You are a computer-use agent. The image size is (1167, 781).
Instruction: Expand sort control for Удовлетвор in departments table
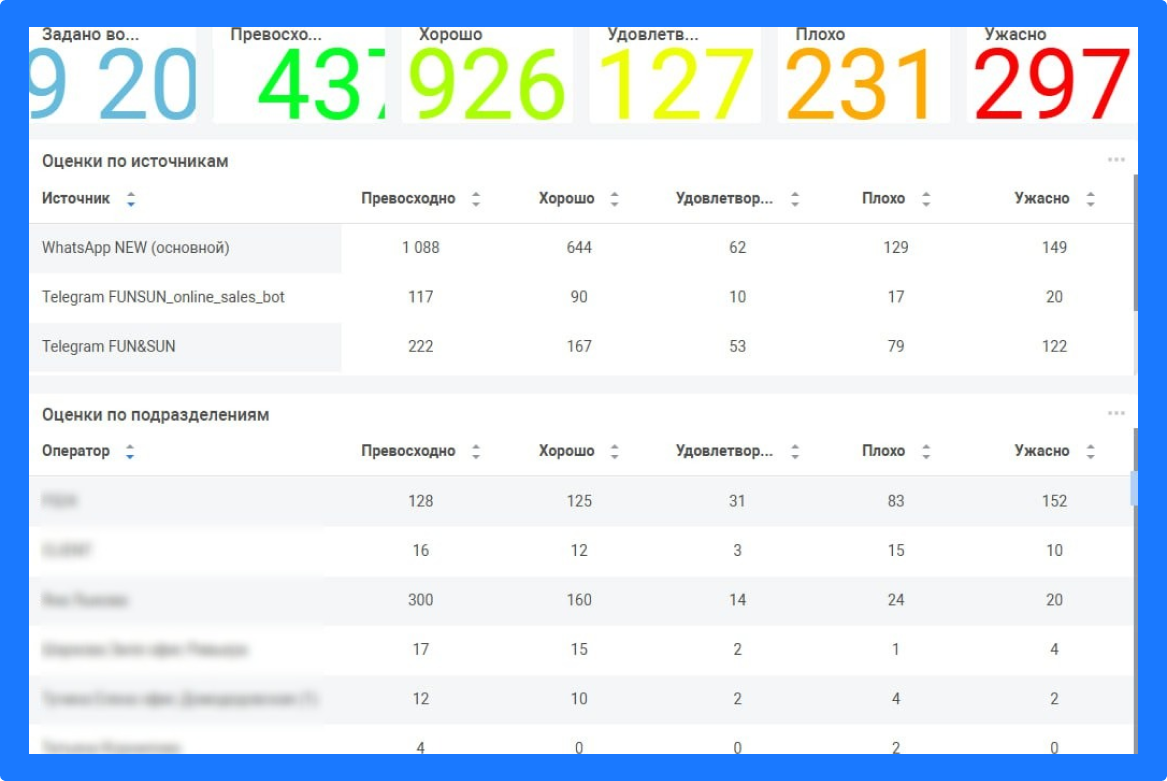[795, 450]
